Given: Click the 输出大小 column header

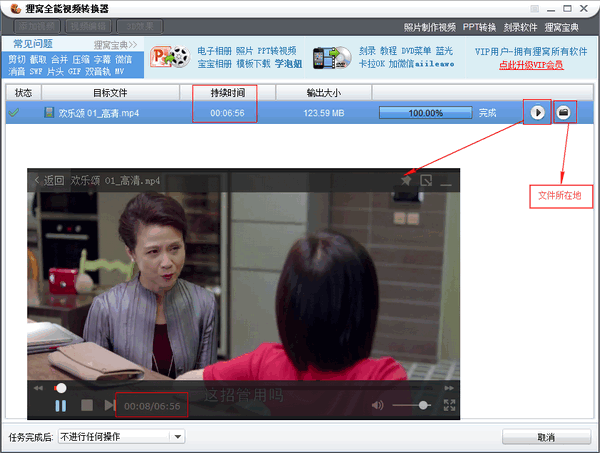Looking at the screenshot, I should (323, 93).
